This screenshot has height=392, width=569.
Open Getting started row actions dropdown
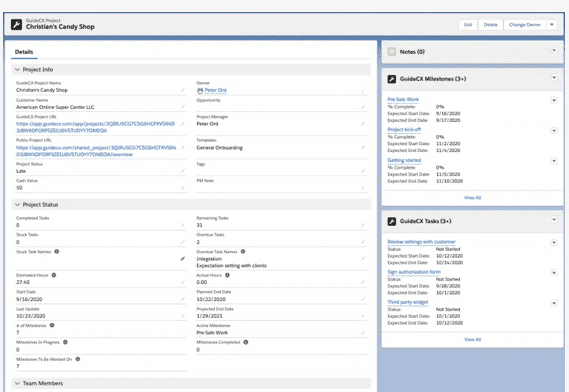point(554,161)
